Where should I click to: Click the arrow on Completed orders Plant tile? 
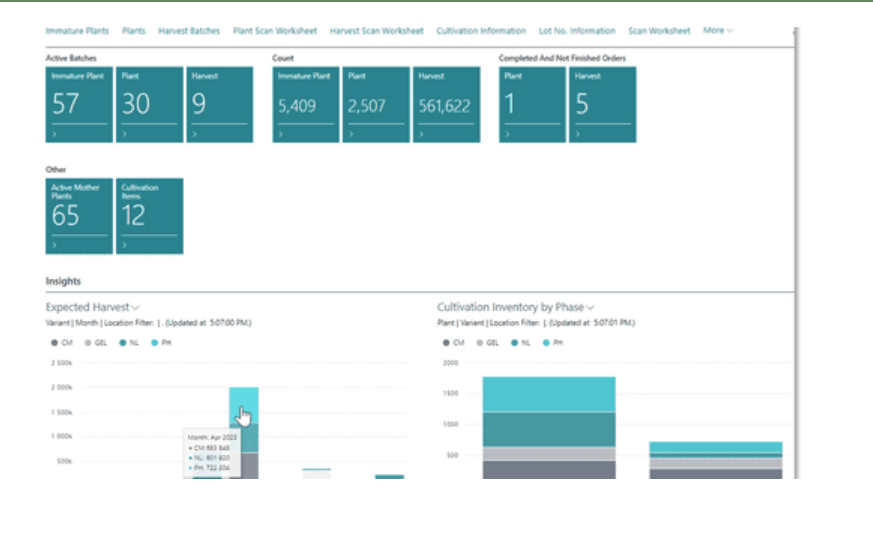506,133
